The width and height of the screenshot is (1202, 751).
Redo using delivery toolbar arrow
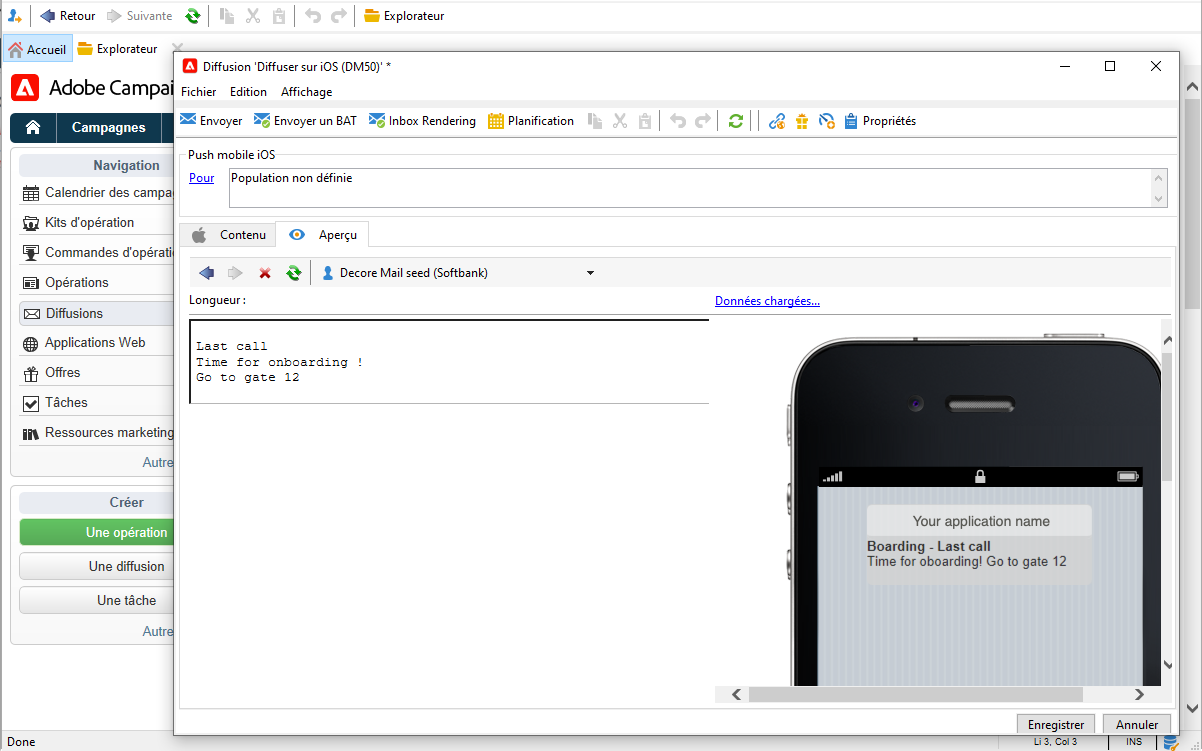click(703, 121)
